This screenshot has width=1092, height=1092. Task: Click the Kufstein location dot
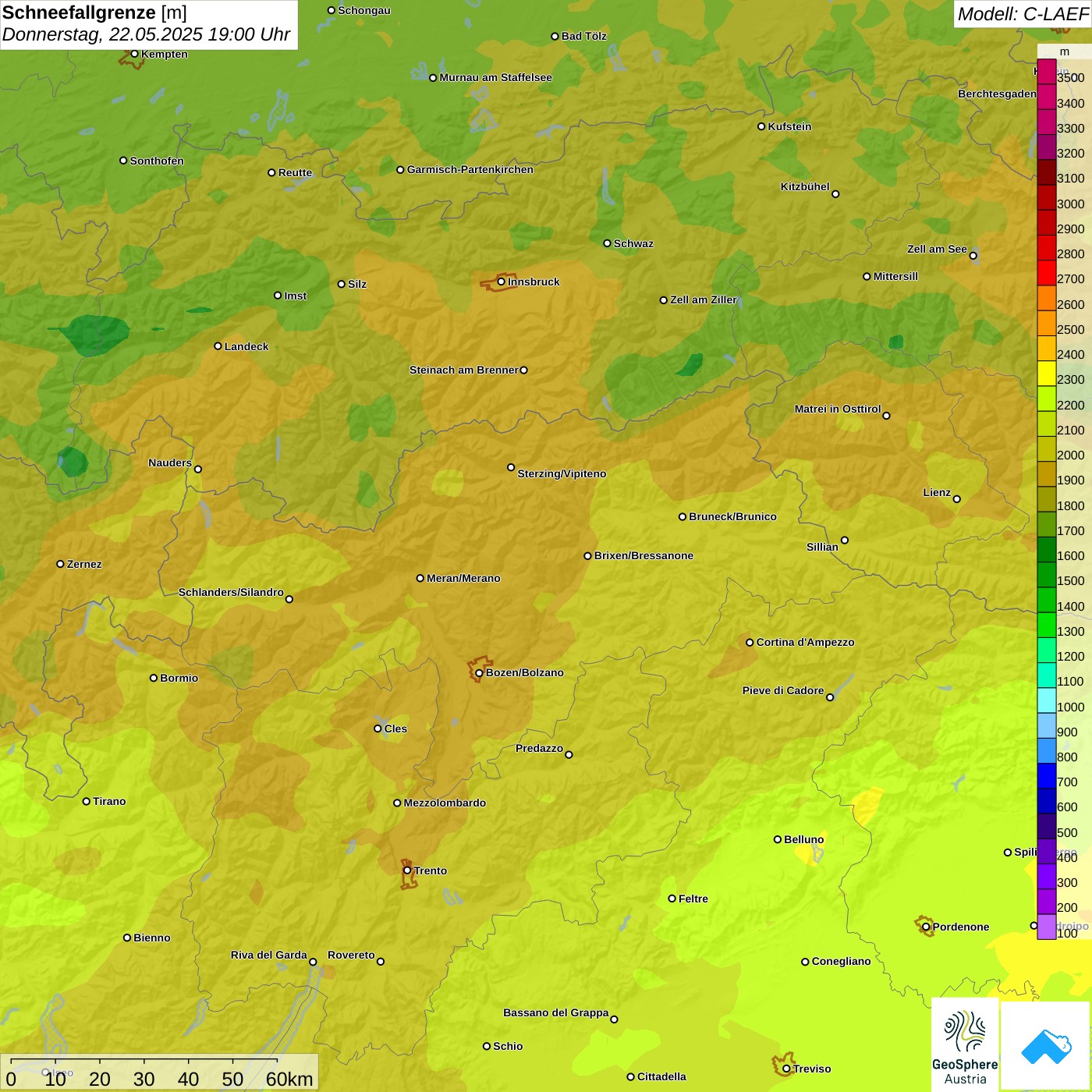pos(761,126)
